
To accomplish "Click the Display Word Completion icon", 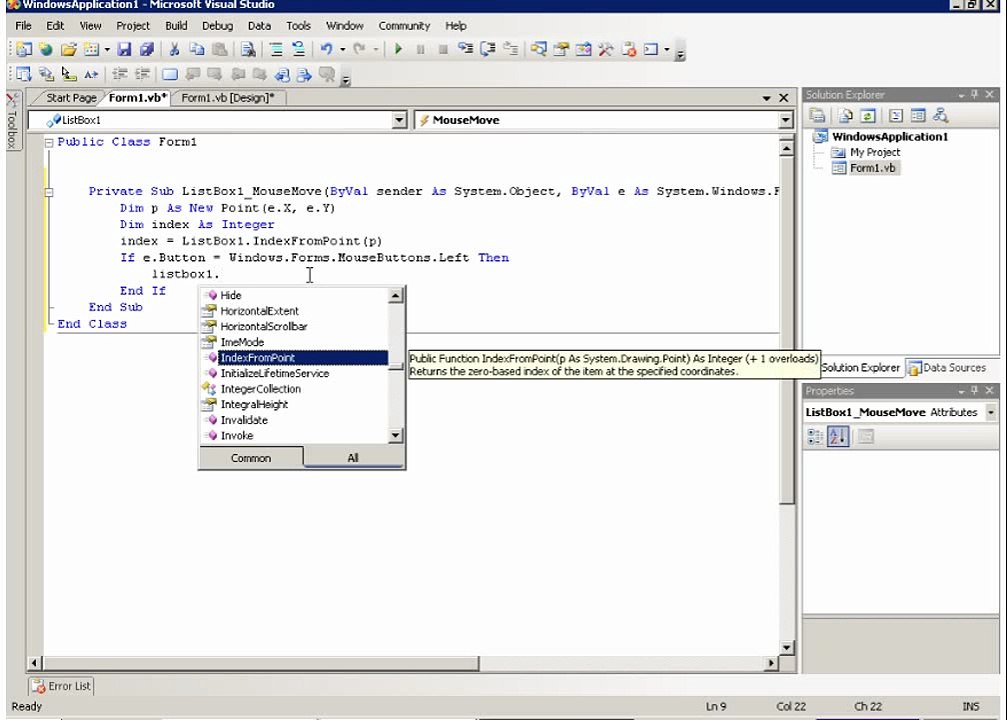I will click(92, 75).
